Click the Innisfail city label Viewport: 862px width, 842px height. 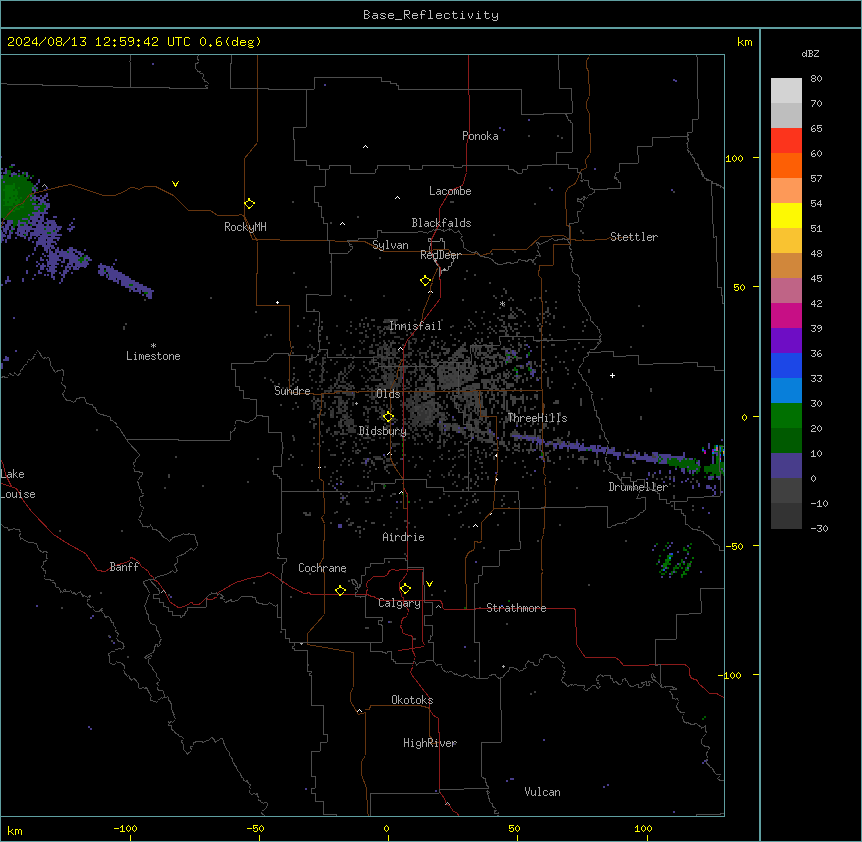click(415, 326)
